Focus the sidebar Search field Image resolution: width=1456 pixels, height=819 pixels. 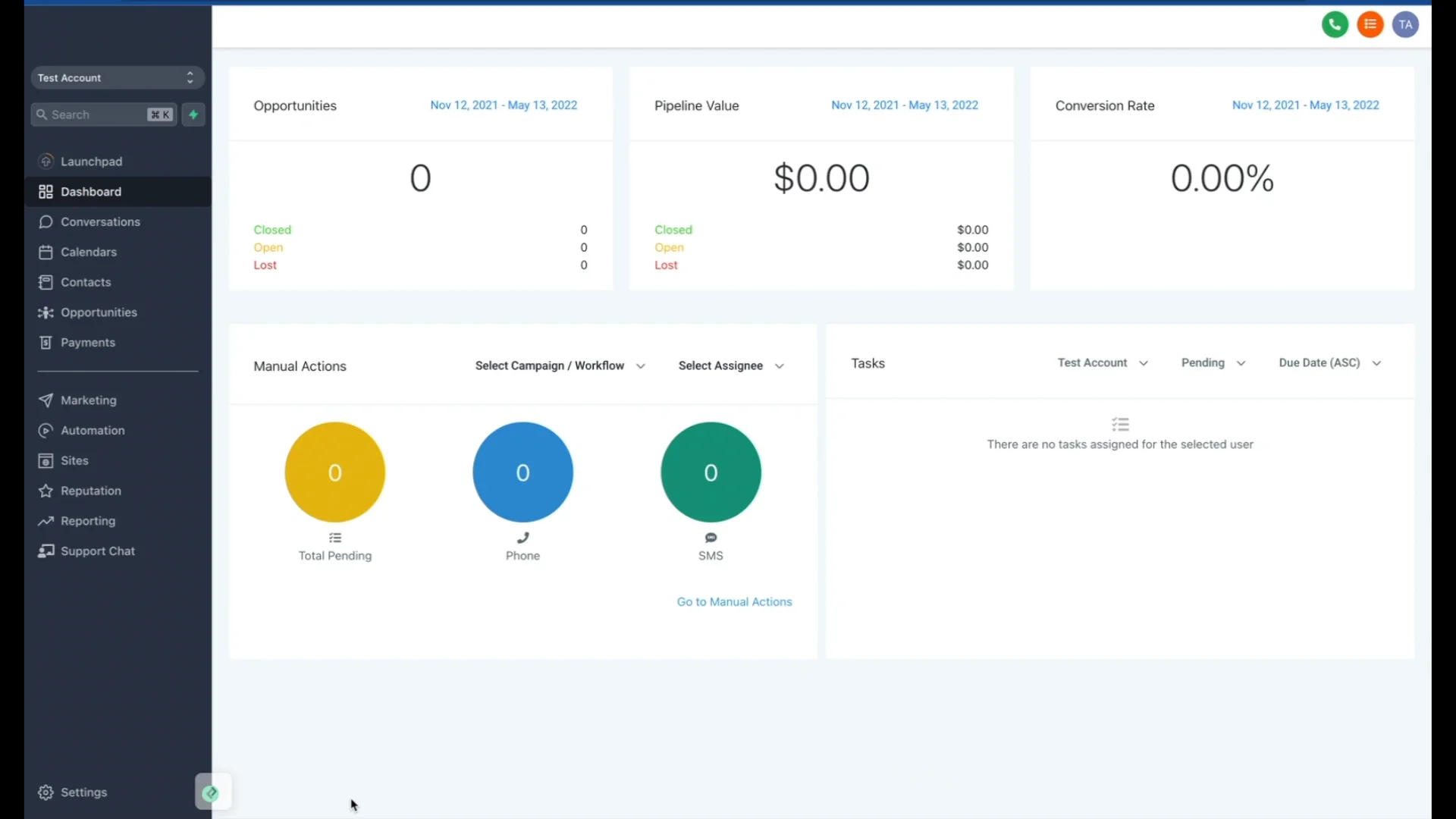(x=104, y=115)
